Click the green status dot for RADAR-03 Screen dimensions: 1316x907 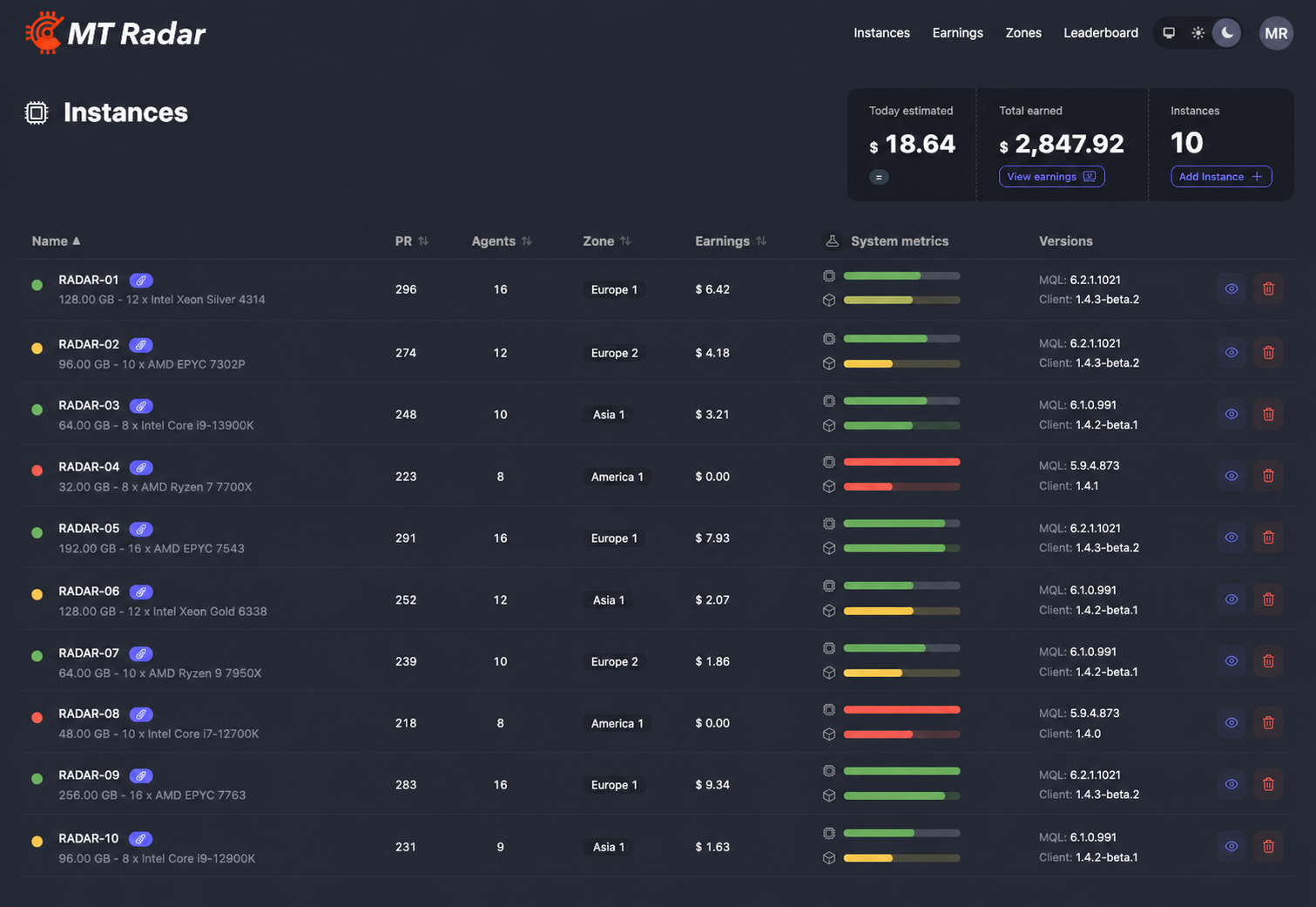(37, 410)
